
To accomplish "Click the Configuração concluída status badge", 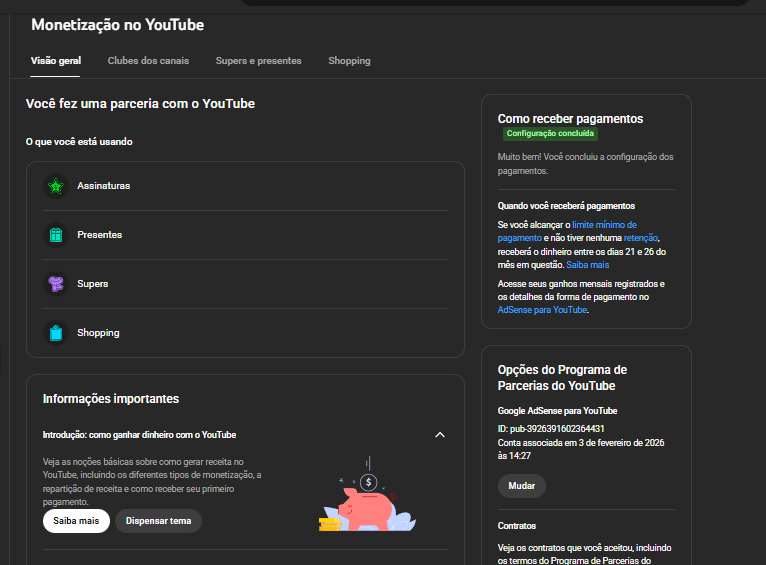I will [550, 133].
